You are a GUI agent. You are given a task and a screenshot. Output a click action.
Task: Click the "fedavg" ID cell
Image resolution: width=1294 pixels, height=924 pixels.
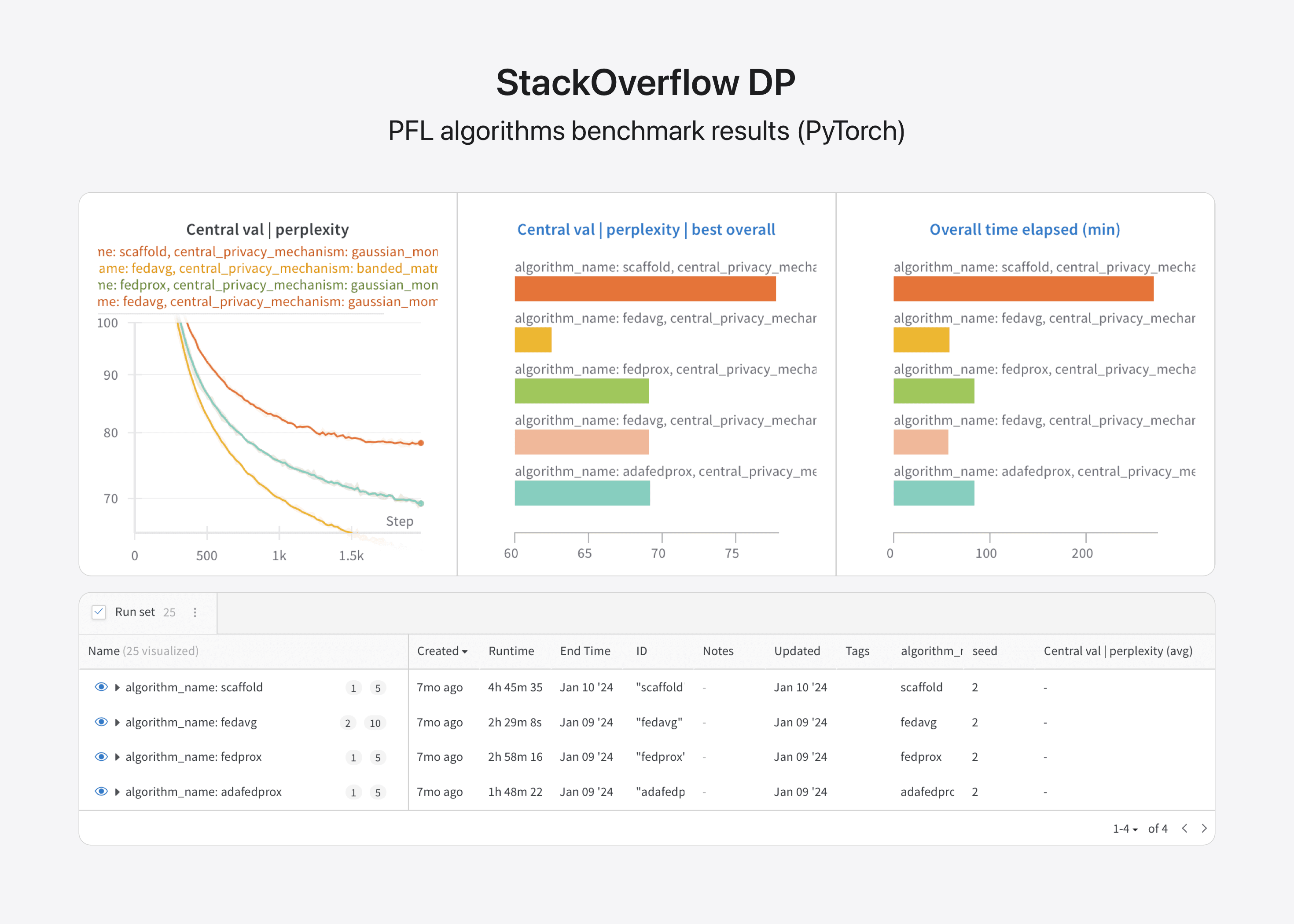(659, 722)
